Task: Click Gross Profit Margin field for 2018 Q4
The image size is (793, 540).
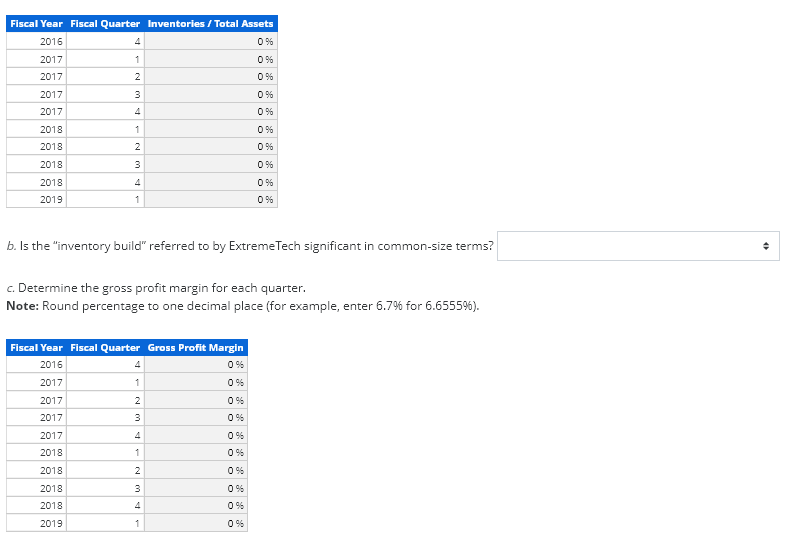Action: pyautogui.click(x=196, y=505)
